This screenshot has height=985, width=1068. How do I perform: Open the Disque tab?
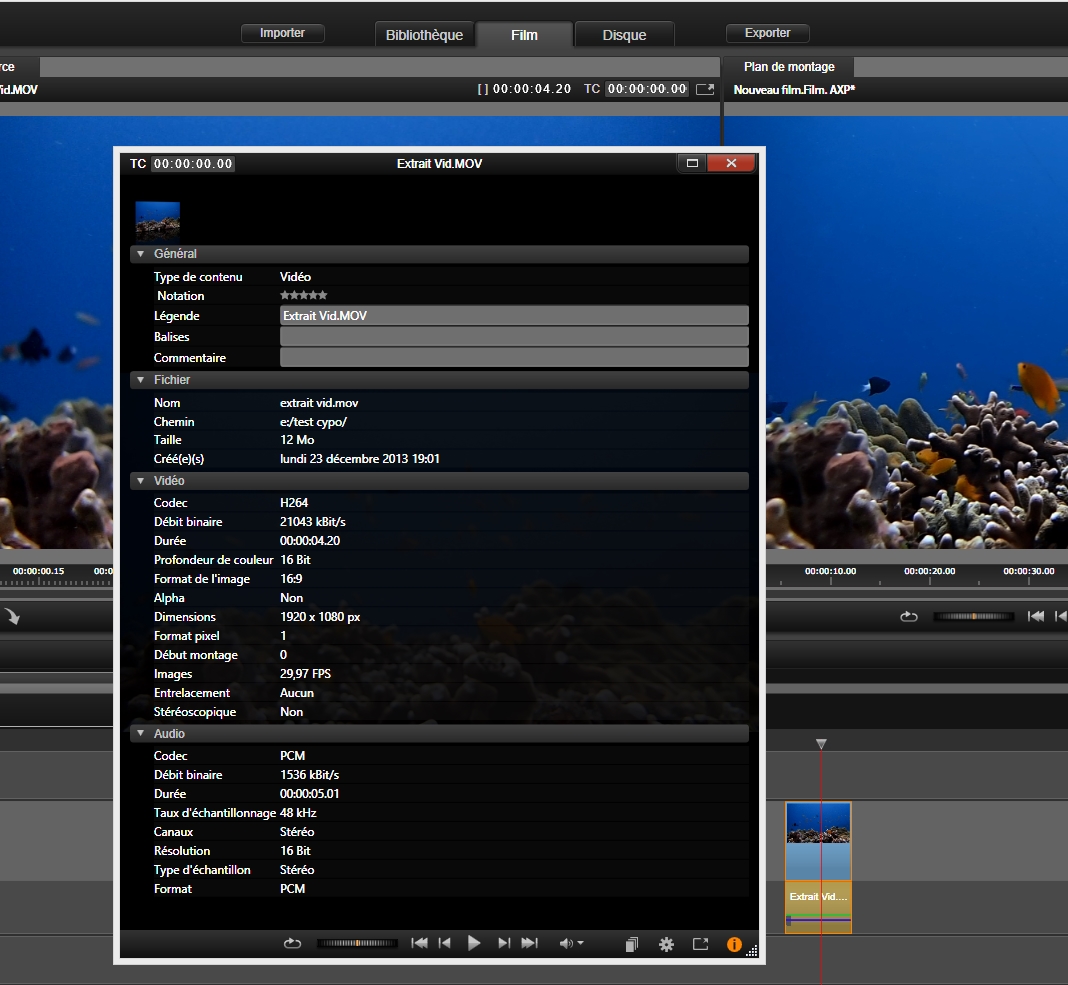(x=624, y=35)
